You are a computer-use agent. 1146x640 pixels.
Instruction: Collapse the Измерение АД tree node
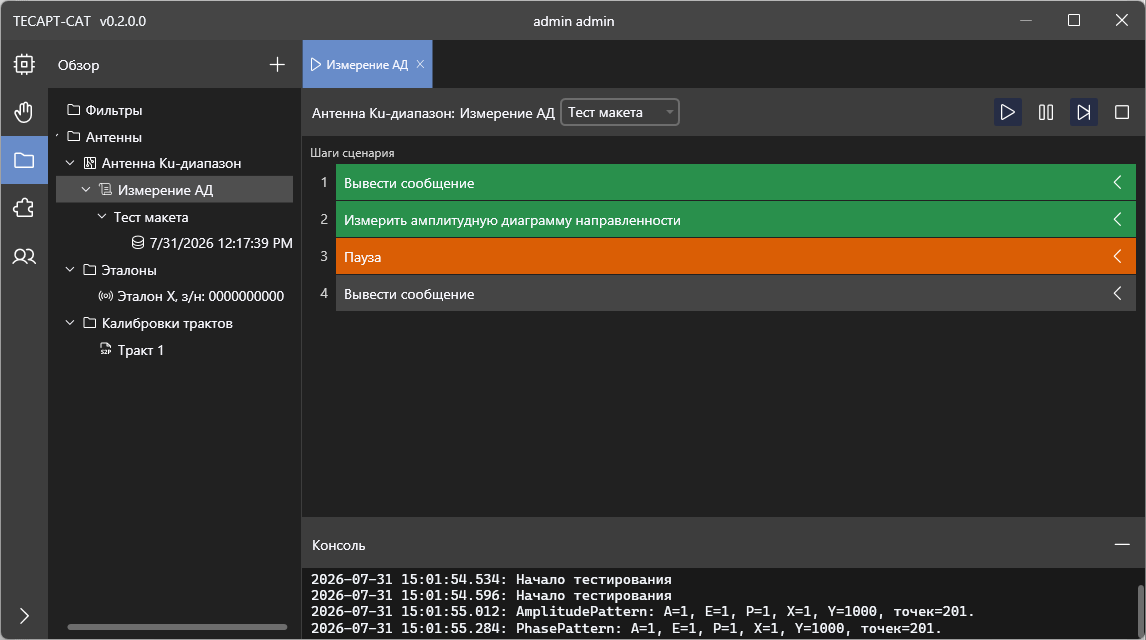[86, 190]
